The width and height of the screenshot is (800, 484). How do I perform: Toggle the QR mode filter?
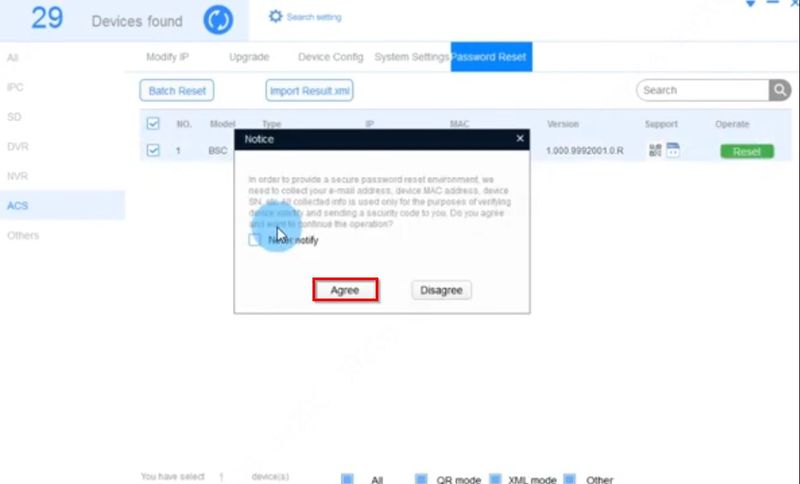pos(421,479)
